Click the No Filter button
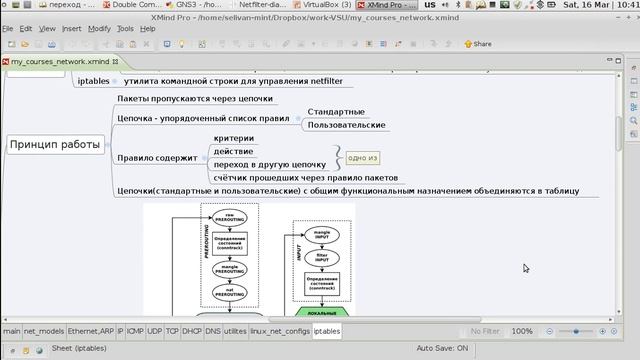Screen dimensions: 640x360 click(485, 331)
